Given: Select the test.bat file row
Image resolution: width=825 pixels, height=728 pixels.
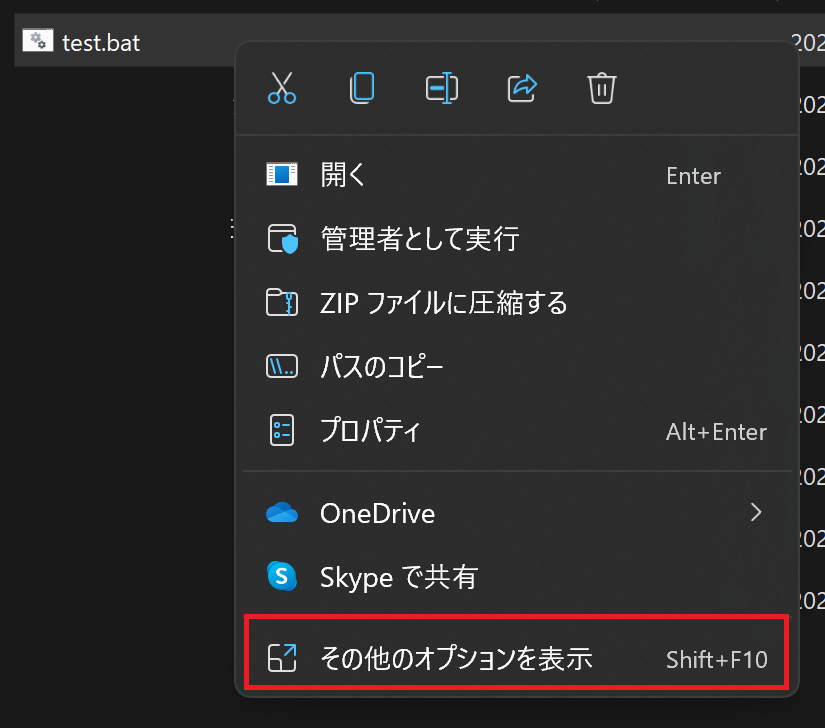Looking at the screenshot, I should 100,40.
